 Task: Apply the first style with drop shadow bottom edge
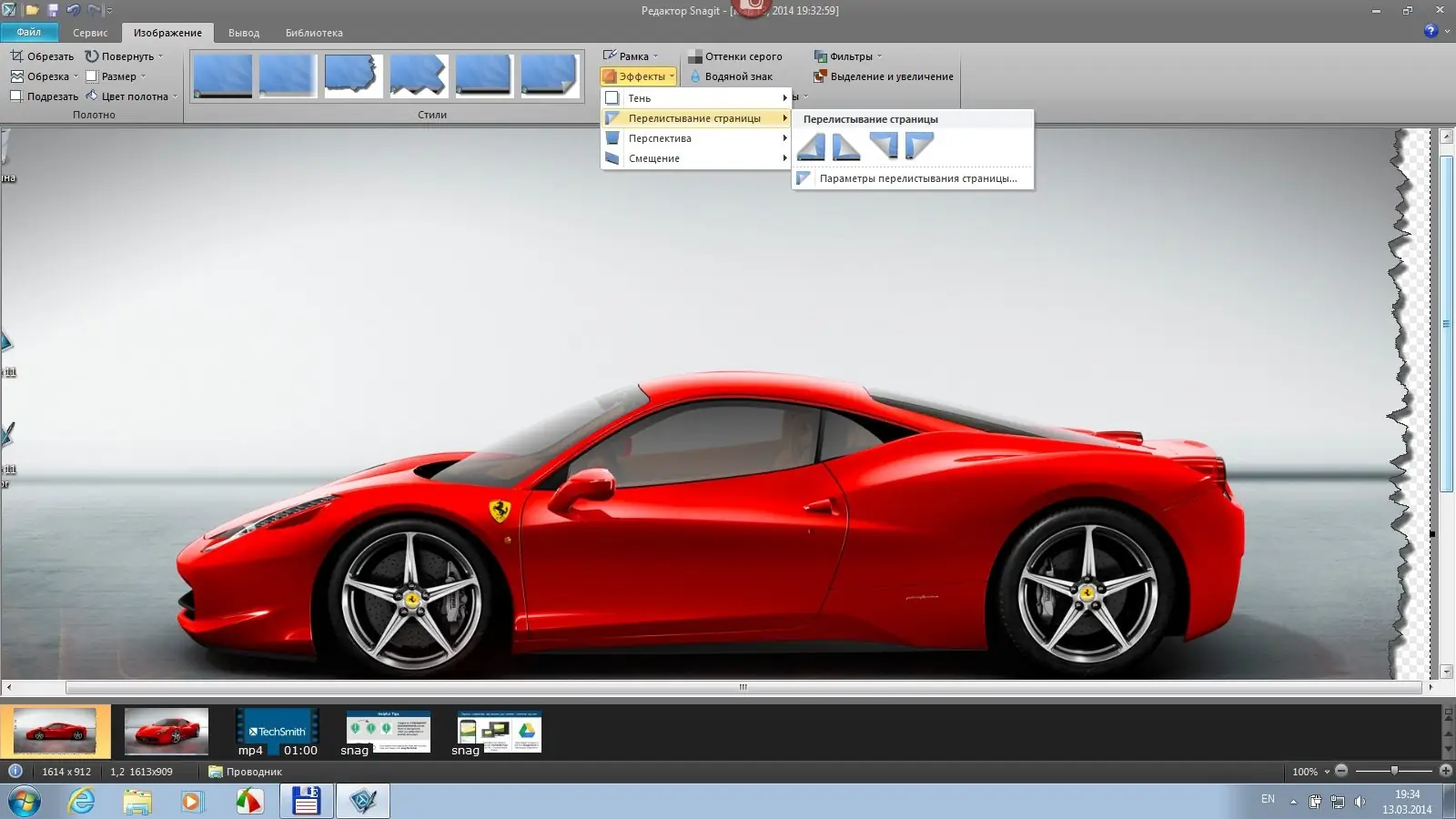(x=223, y=76)
